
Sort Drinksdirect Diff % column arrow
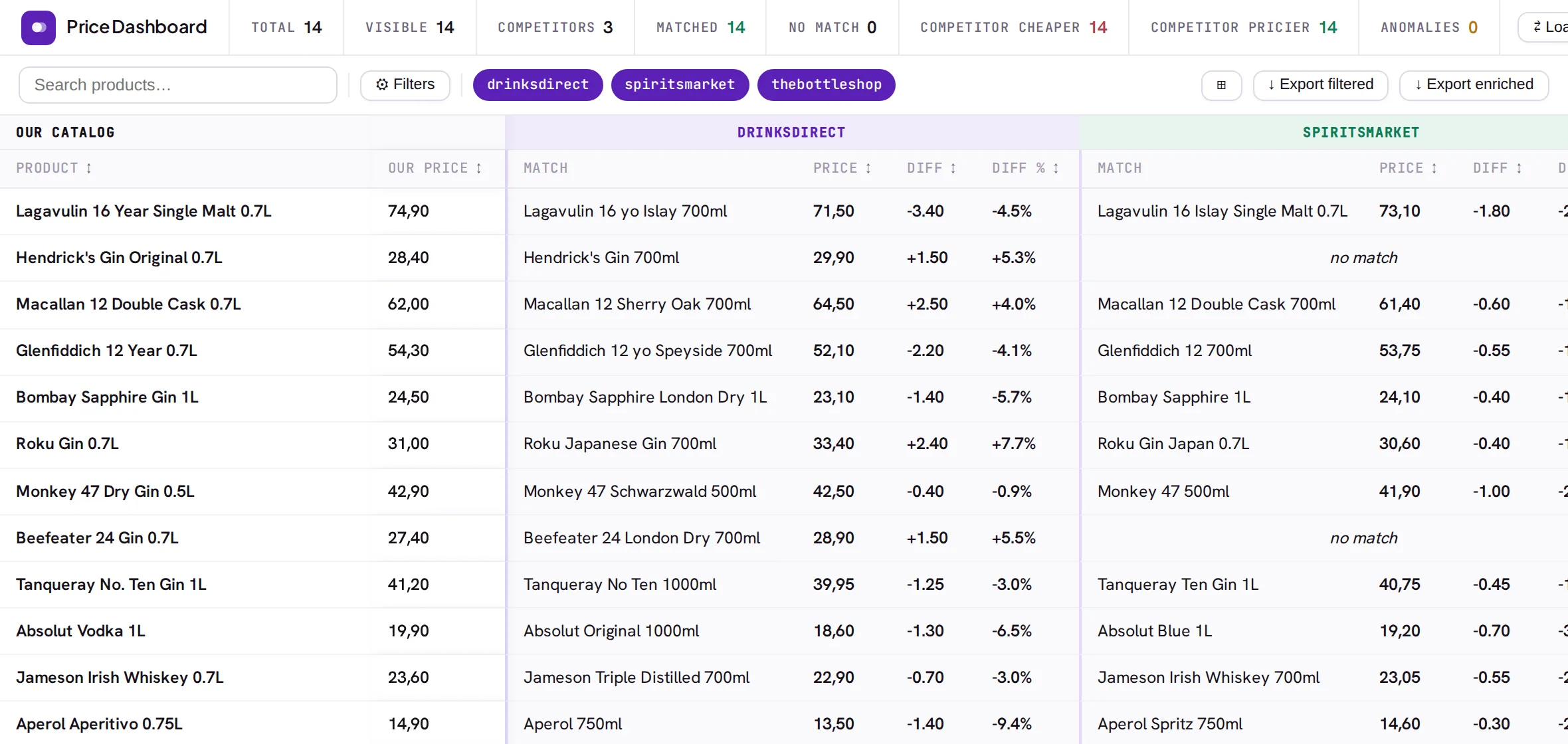pyautogui.click(x=1056, y=169)
